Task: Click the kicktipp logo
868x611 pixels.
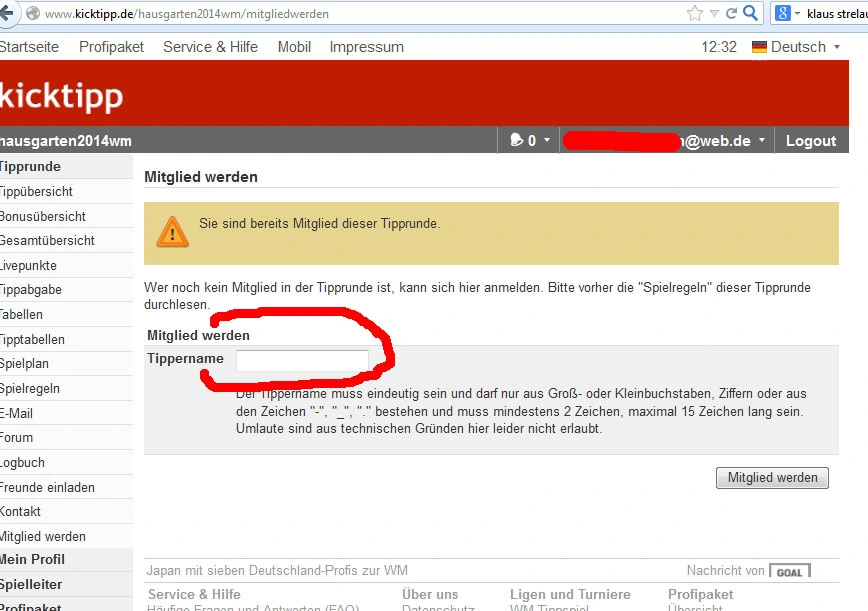Action: 60,96
